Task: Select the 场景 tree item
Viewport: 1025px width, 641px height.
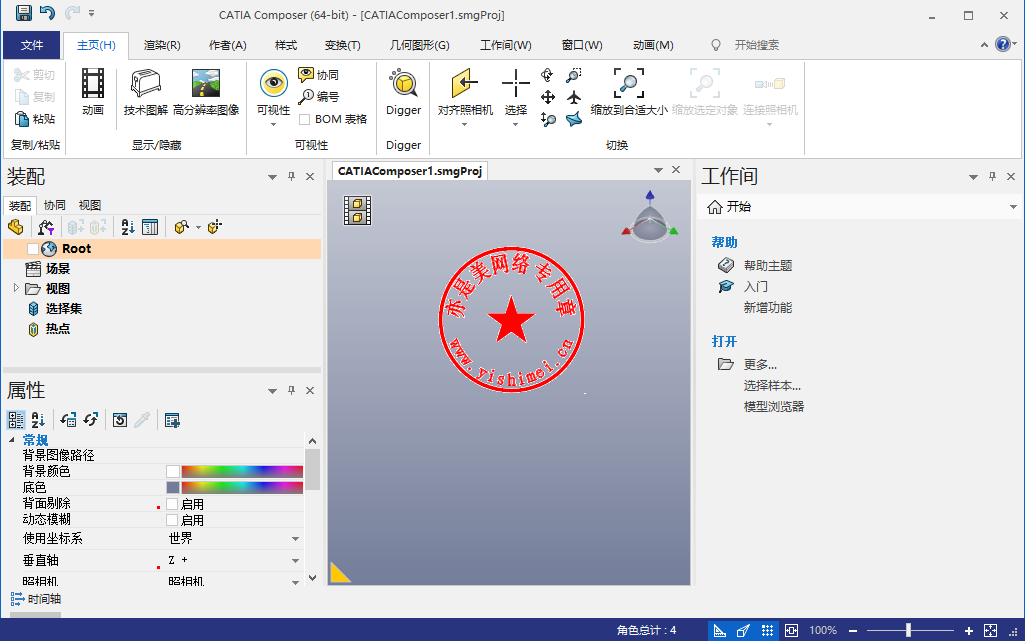Action: tap(58, 269)
